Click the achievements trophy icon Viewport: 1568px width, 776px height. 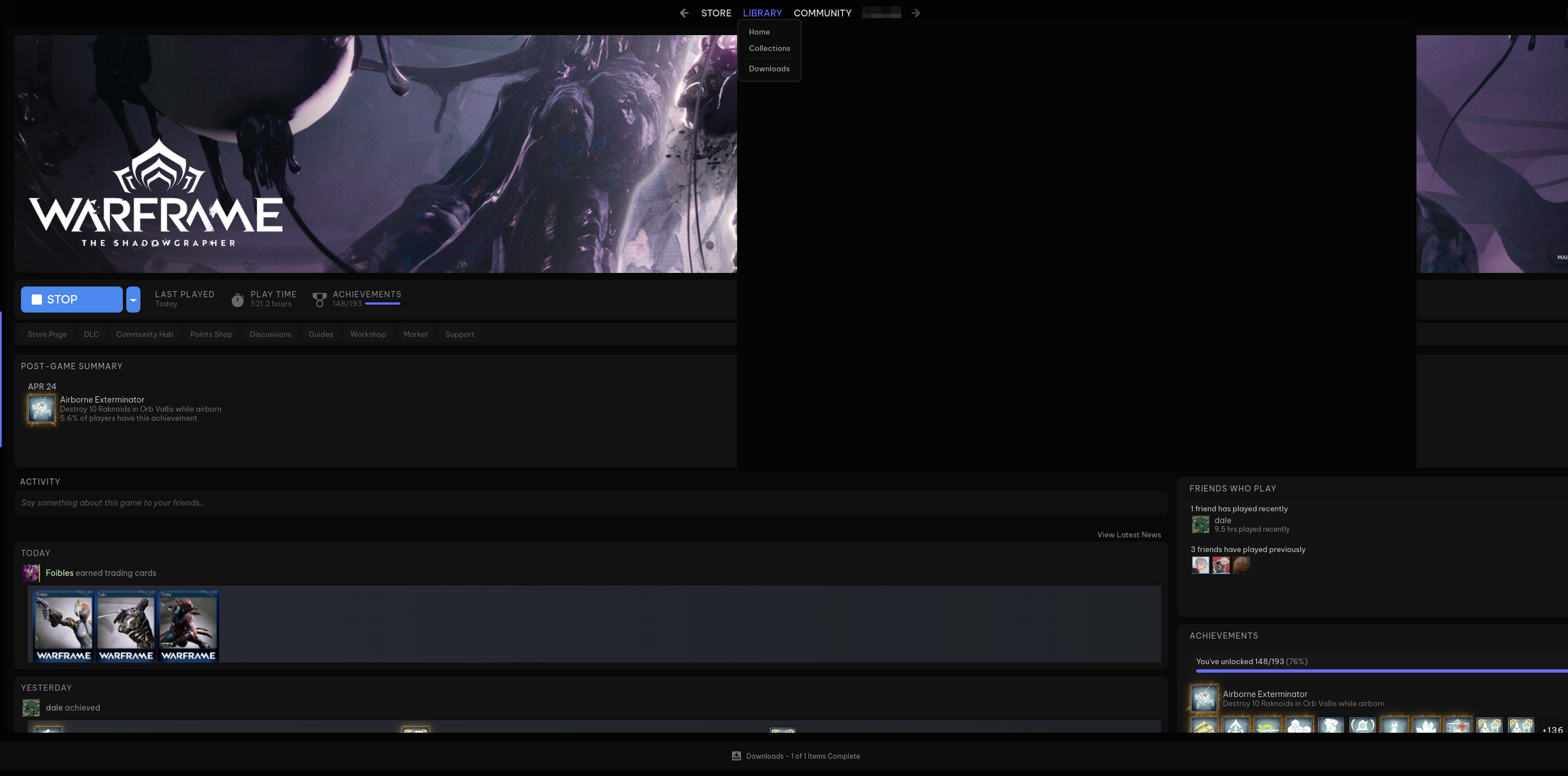click(x=319, y=300)
